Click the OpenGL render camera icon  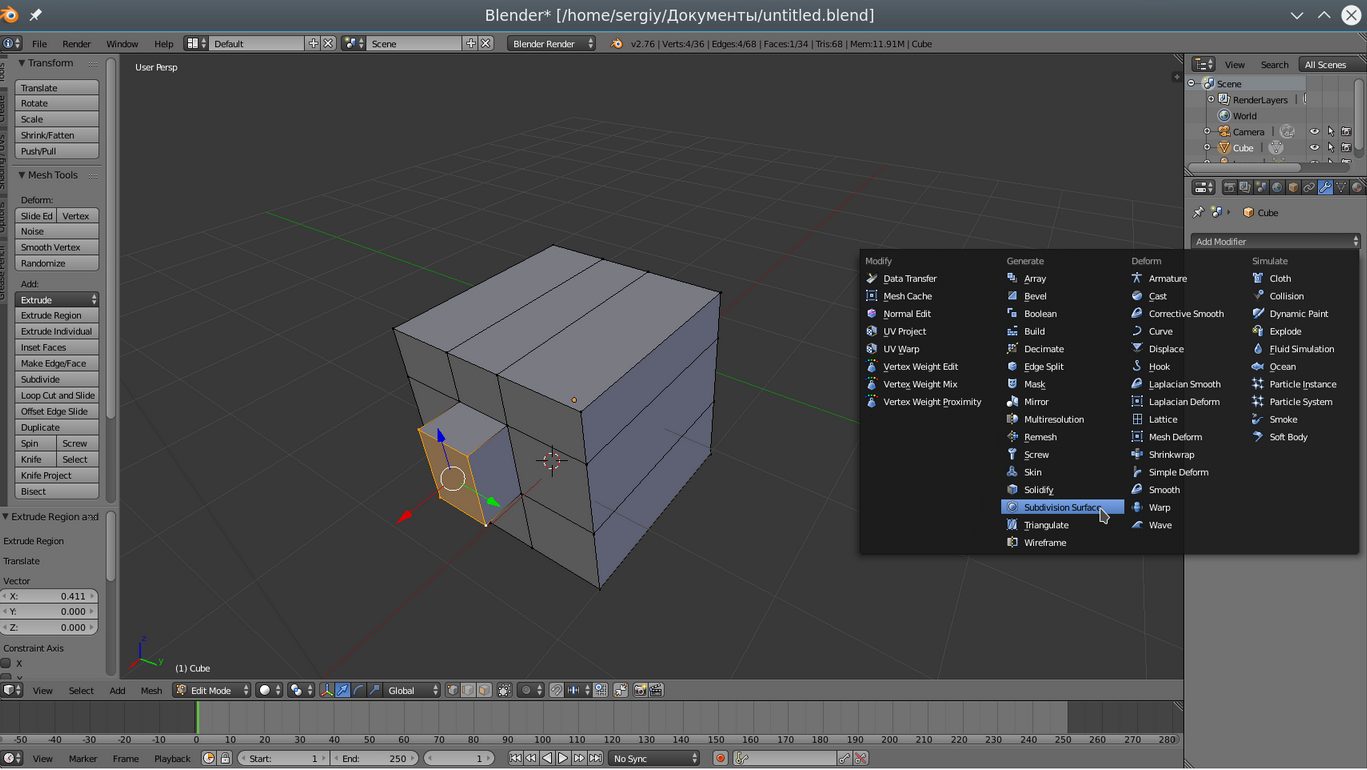(x=640, y=690)
